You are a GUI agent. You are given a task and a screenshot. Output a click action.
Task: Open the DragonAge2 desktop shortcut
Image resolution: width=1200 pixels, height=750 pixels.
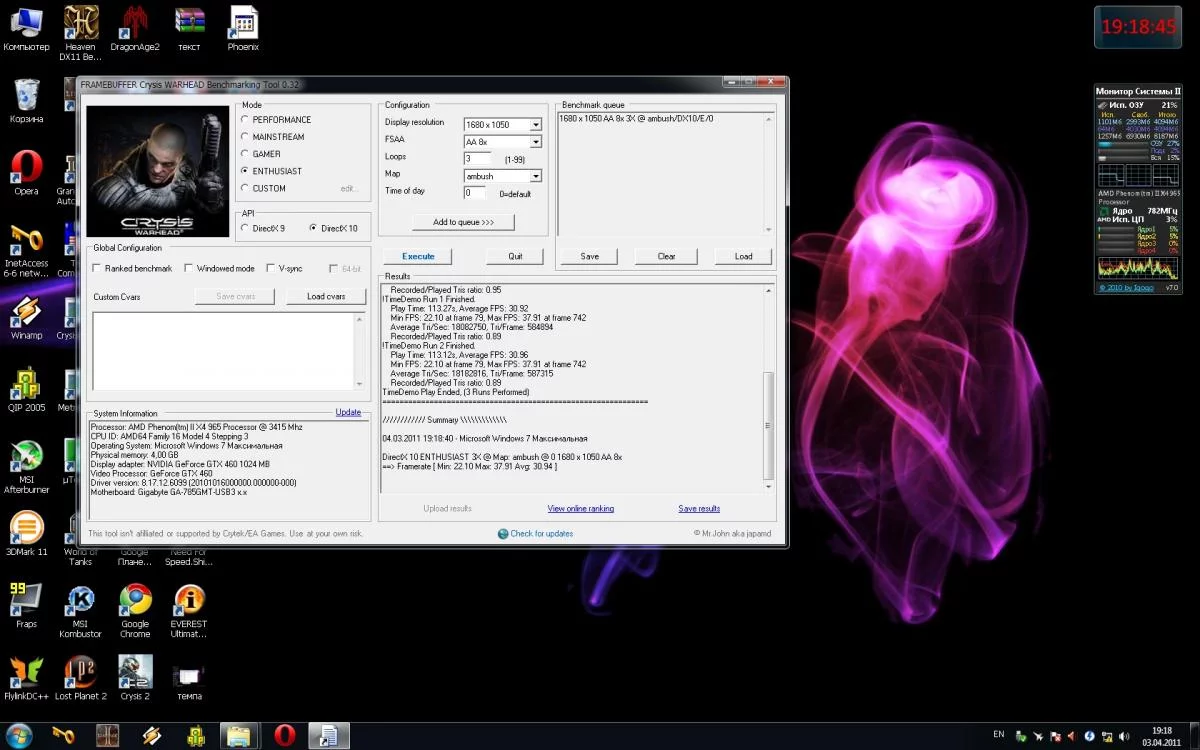coord(135,22)
